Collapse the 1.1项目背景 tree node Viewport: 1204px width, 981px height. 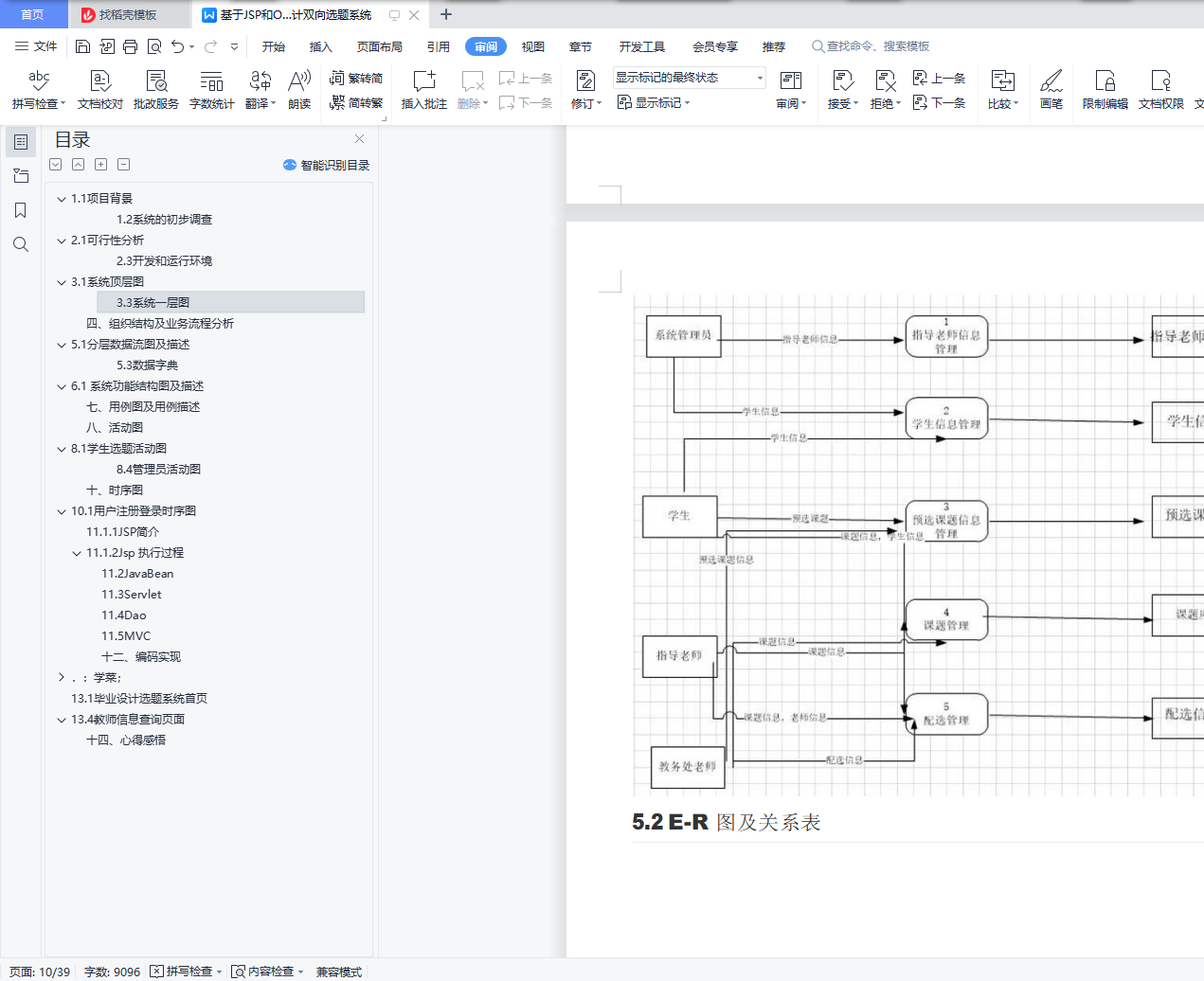coord(62,199)
